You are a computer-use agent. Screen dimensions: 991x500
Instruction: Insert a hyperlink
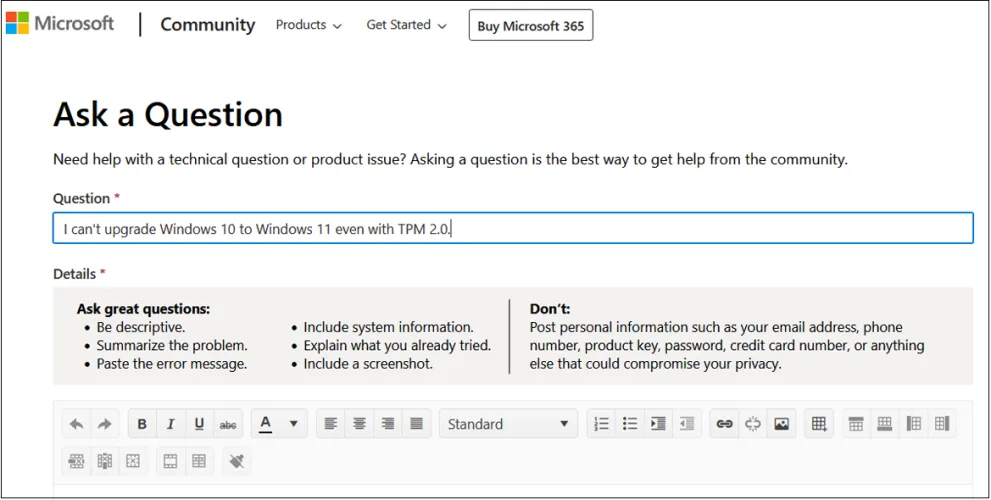(725, 424)
